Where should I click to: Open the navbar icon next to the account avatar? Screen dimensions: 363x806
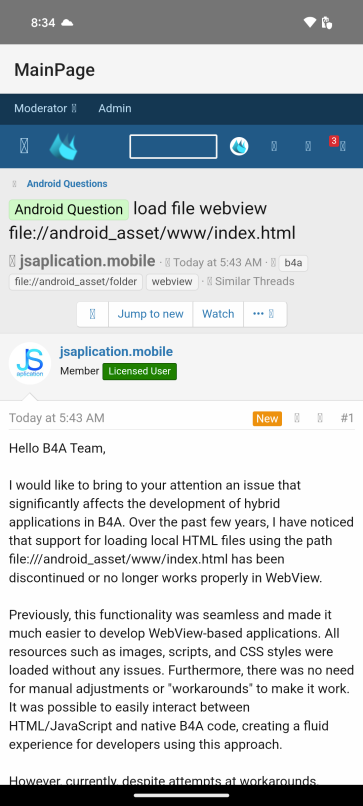274,146
